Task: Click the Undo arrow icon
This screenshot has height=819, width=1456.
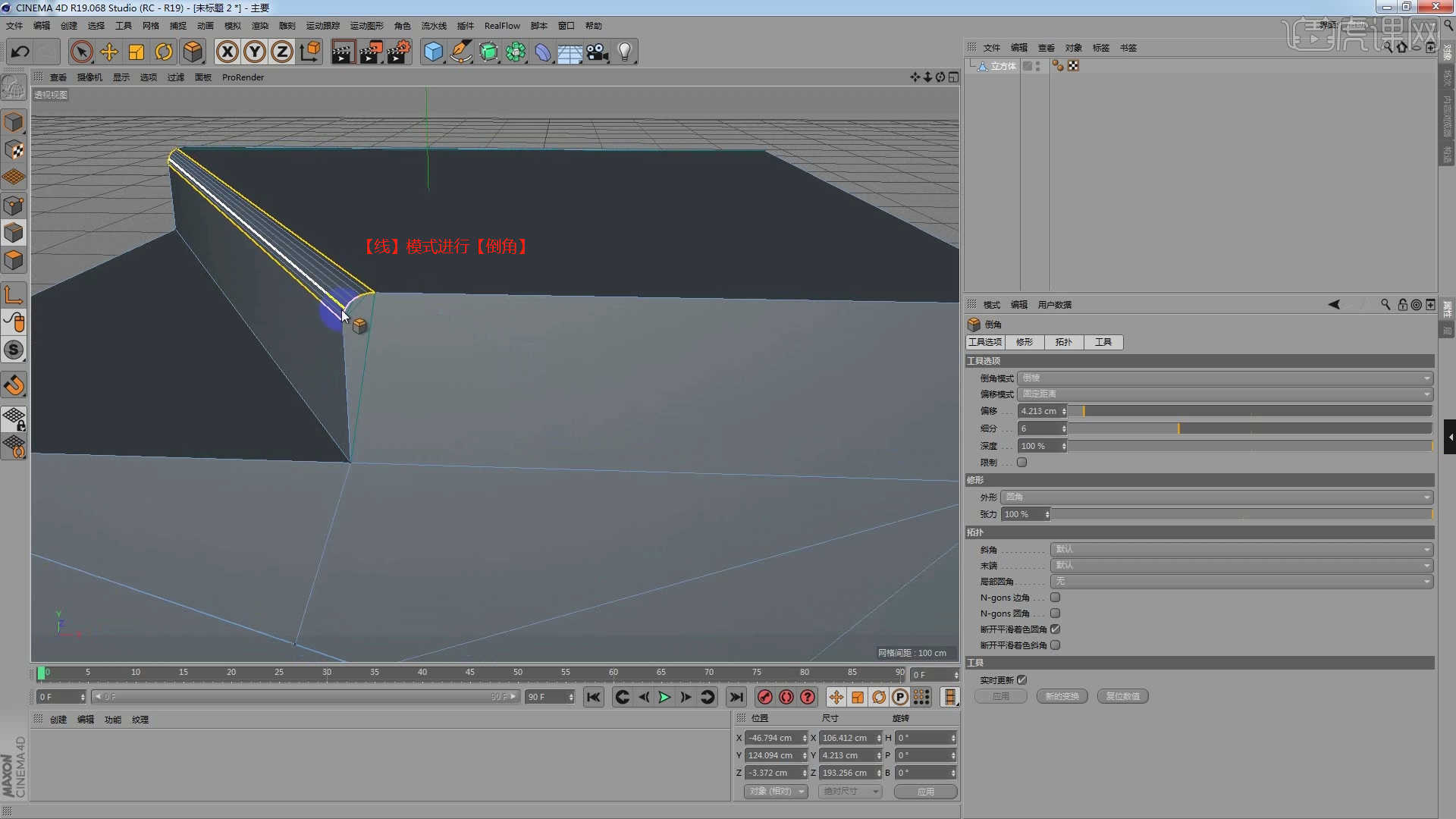Action: pos(20,52)
